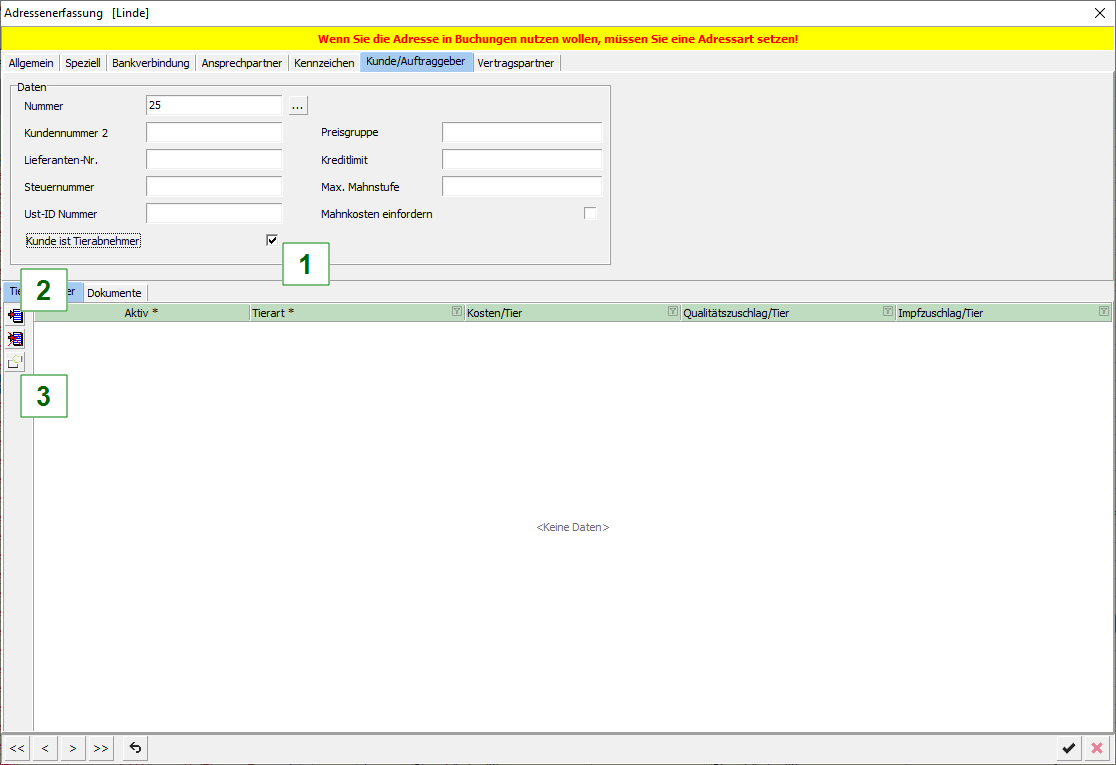This screenshot has width=1116, height=765.
Task: Uncheck the Kunde ist Tierabnehmer checkbox
Action: tap(272, 240)
